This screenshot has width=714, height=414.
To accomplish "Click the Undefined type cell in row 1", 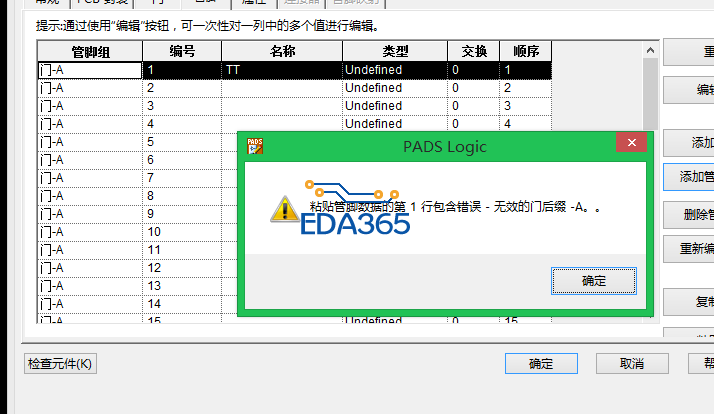I will (x=395, y=70).
